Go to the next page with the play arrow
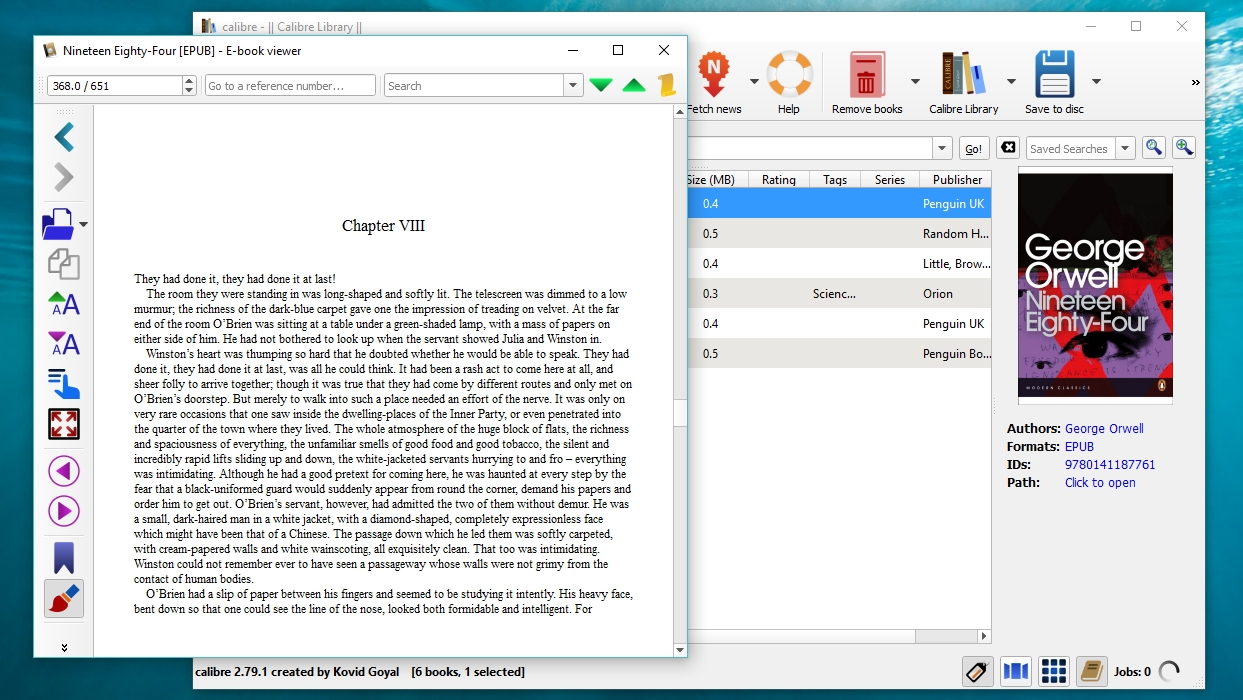The height and width of the screenshot is (700, 1243). pyautogui.click(x=63, y=511)
